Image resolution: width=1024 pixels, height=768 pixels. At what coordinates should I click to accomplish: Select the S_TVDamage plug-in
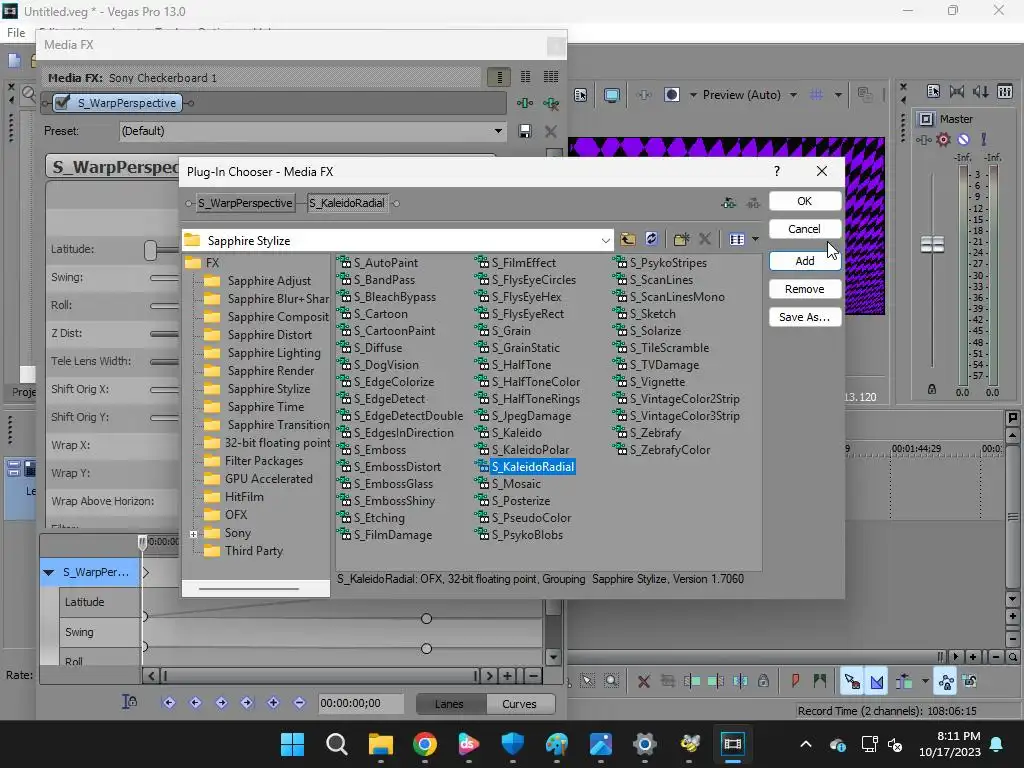(664, 365)
